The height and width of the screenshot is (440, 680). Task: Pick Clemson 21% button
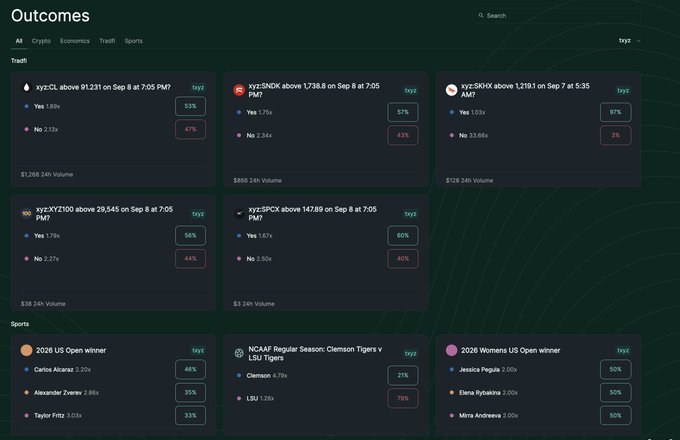(403, 375)
